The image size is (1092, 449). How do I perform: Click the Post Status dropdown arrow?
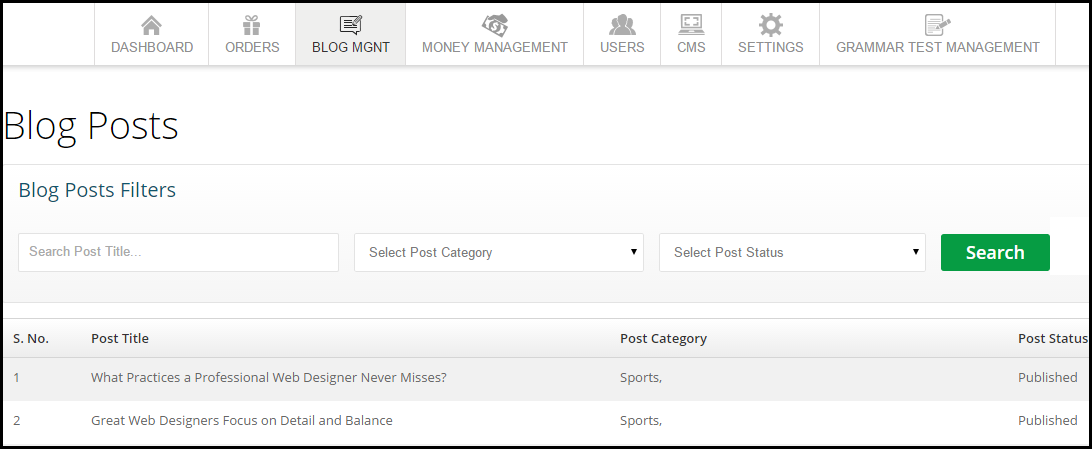(915, 251)
